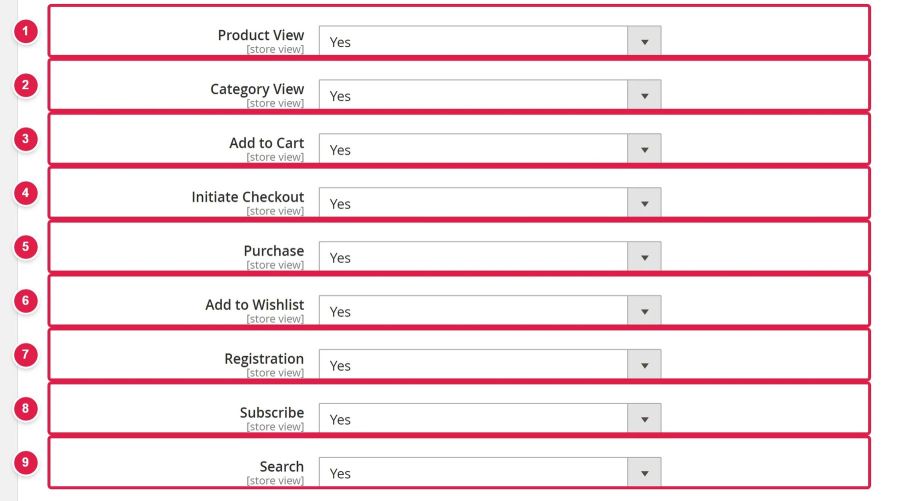Image resolution: width=900 pixels, height=501 pixels.
Task: Expand the Registration dropdown arrow
Action: pyautogui.click(x=645, y=365)
